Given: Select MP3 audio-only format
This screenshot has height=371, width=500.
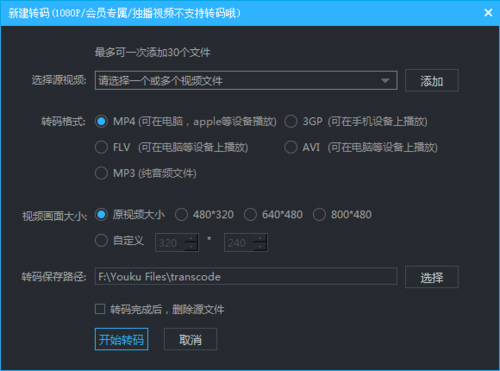Looking at the screenshot, I should (x=101, y=173).
